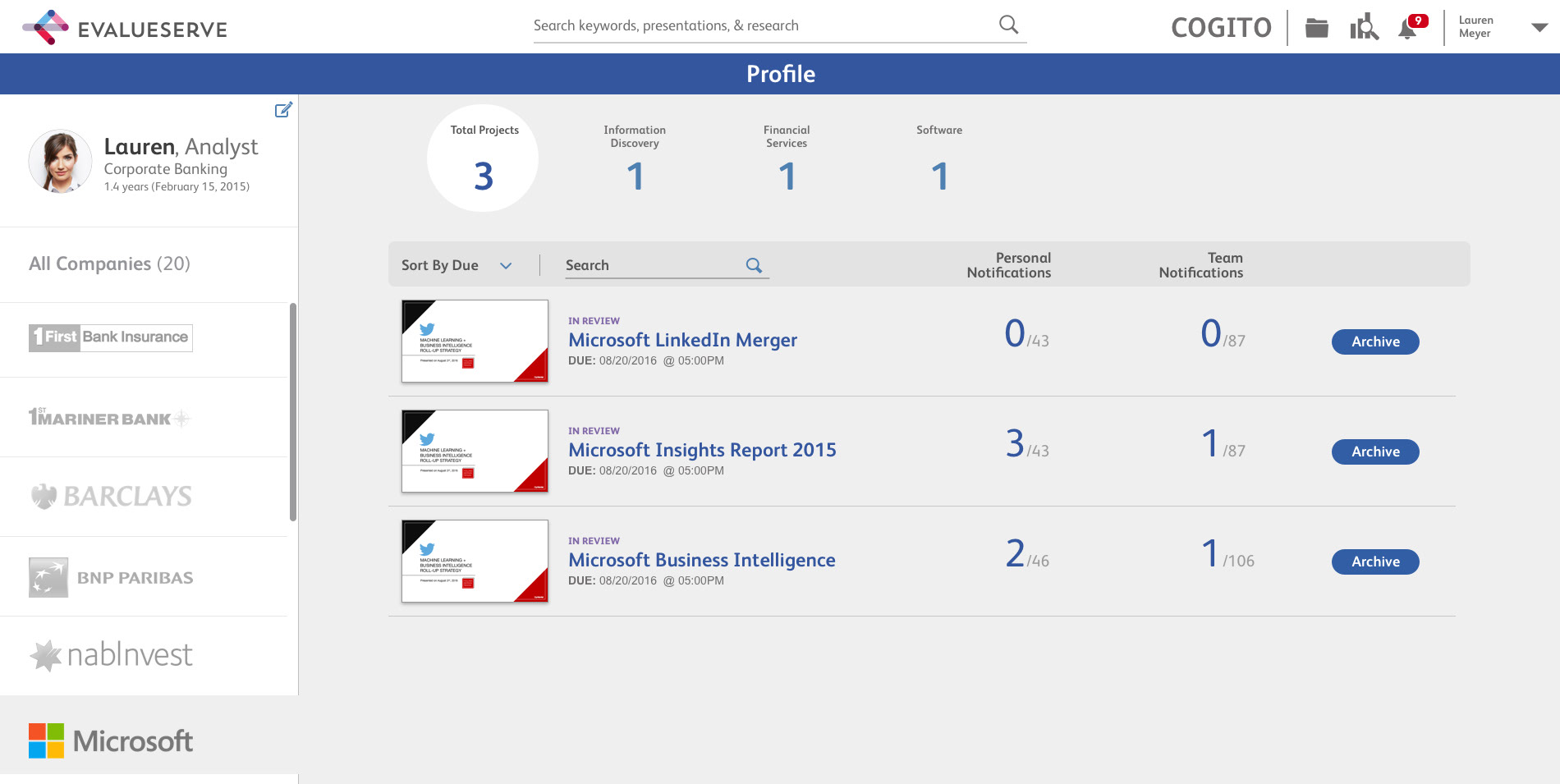Click the Lauren Meyer user name
The image size is (1560, 784).
pyautogui.click(x=1475, y=27)
